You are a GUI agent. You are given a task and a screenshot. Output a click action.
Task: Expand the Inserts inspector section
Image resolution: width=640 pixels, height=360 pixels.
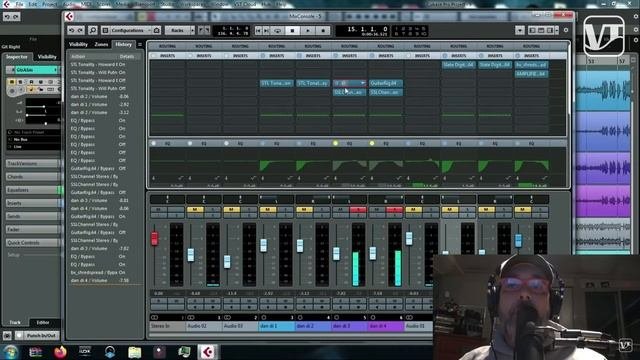click(33, 203)
